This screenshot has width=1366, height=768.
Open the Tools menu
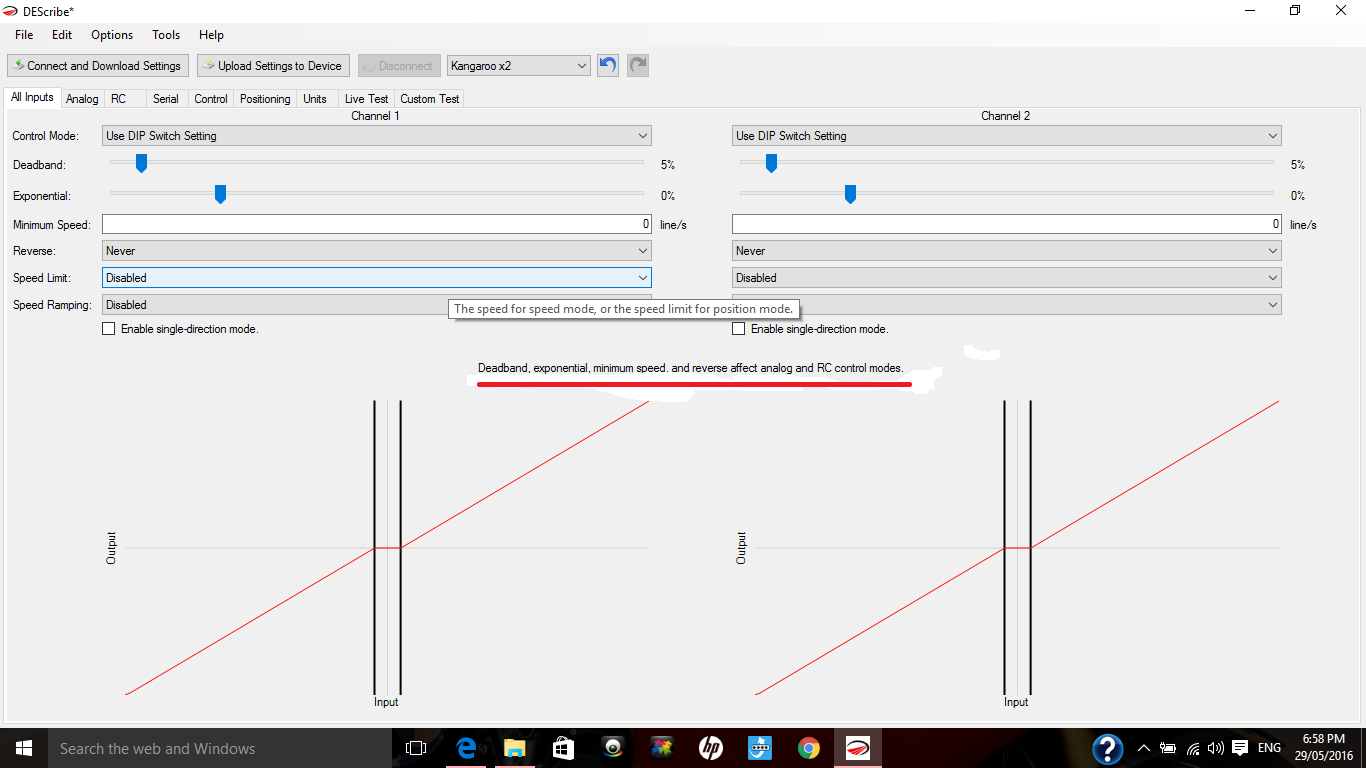coord(166,35)
